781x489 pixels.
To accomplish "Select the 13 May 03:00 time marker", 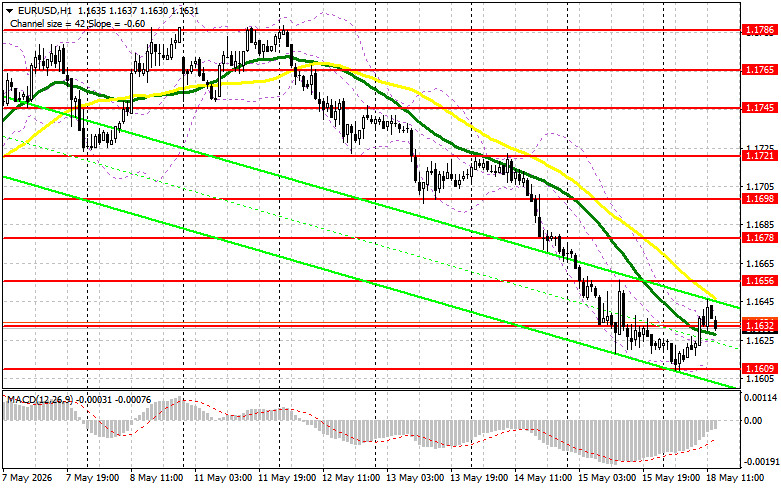I will [x=415, y=478].
